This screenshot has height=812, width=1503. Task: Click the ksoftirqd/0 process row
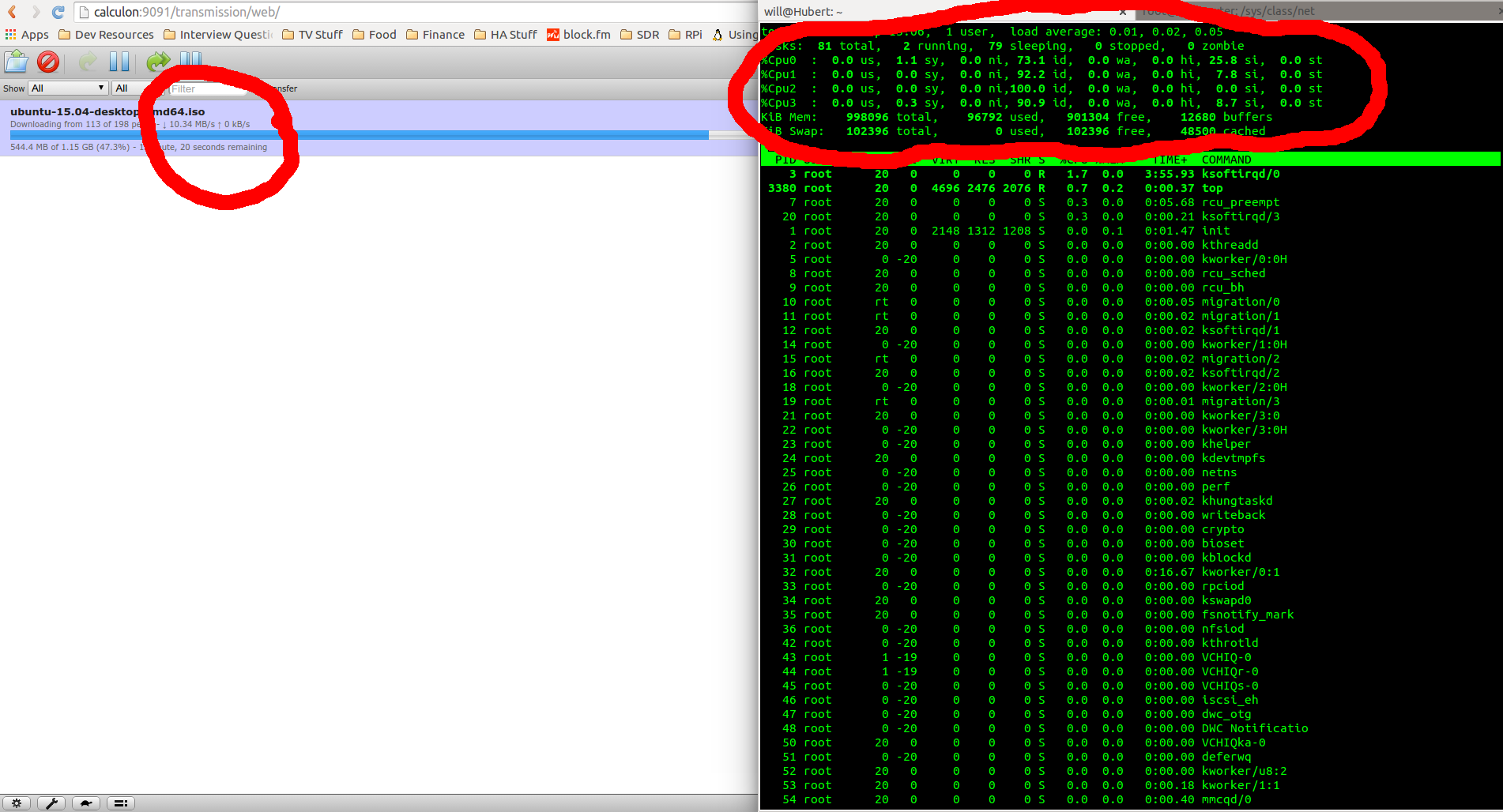click(1130, 174)
